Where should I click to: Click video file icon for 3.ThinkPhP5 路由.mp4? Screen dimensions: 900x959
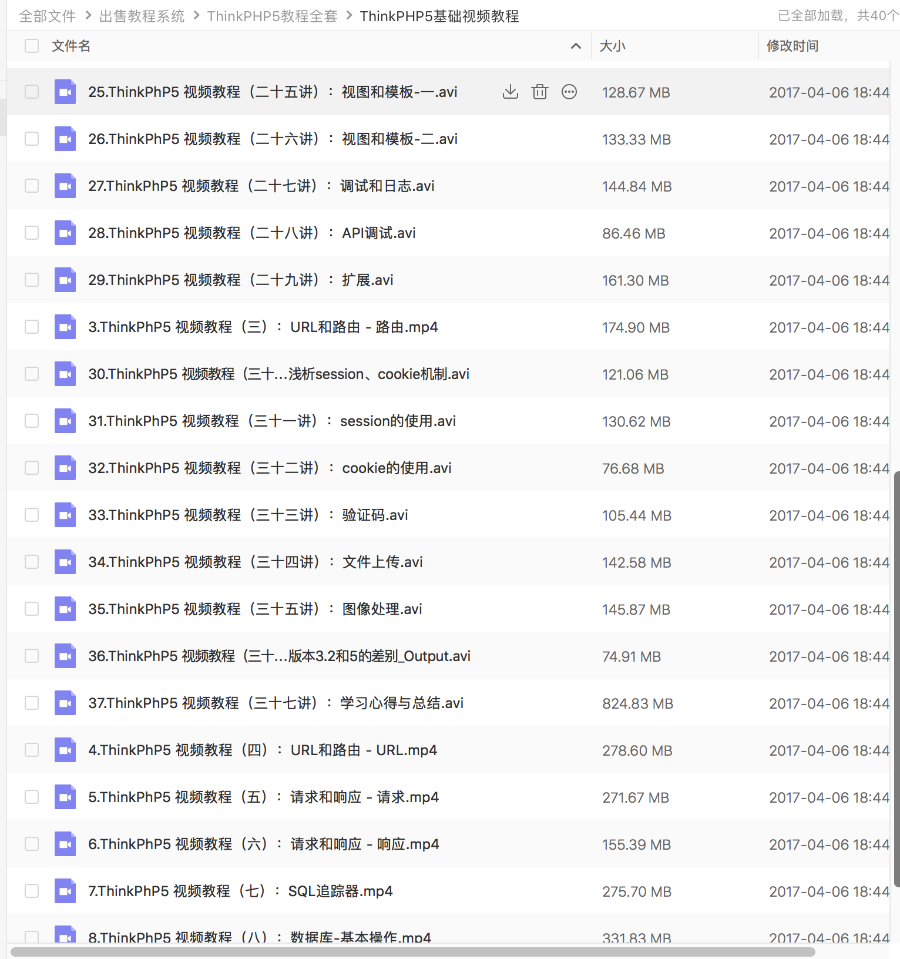(x=65, y=327)
